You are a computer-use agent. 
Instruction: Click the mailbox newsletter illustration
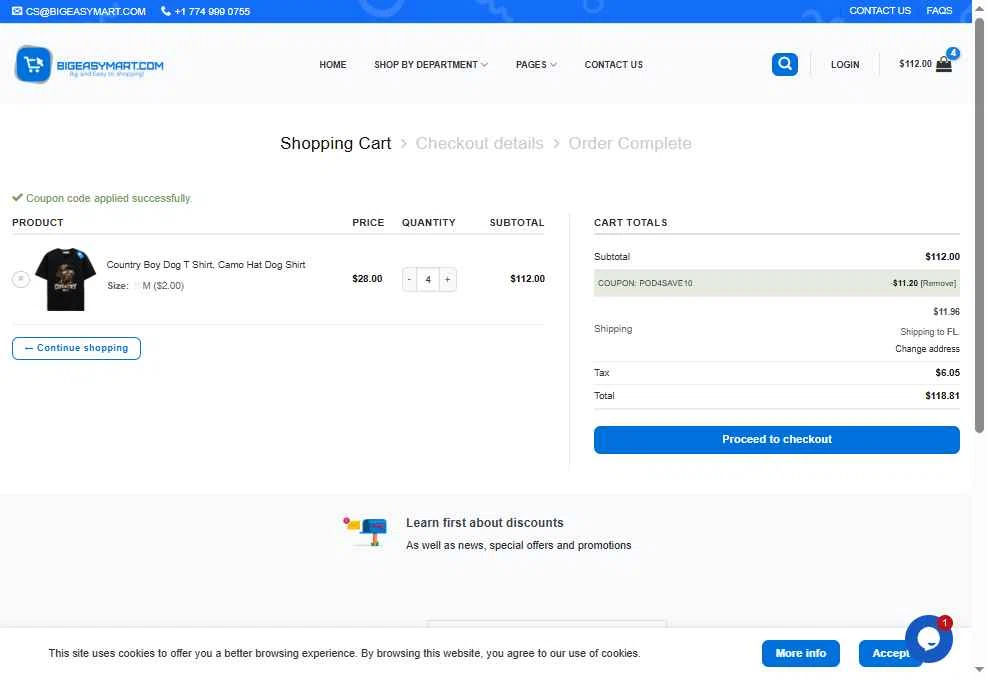pos(365,532)
